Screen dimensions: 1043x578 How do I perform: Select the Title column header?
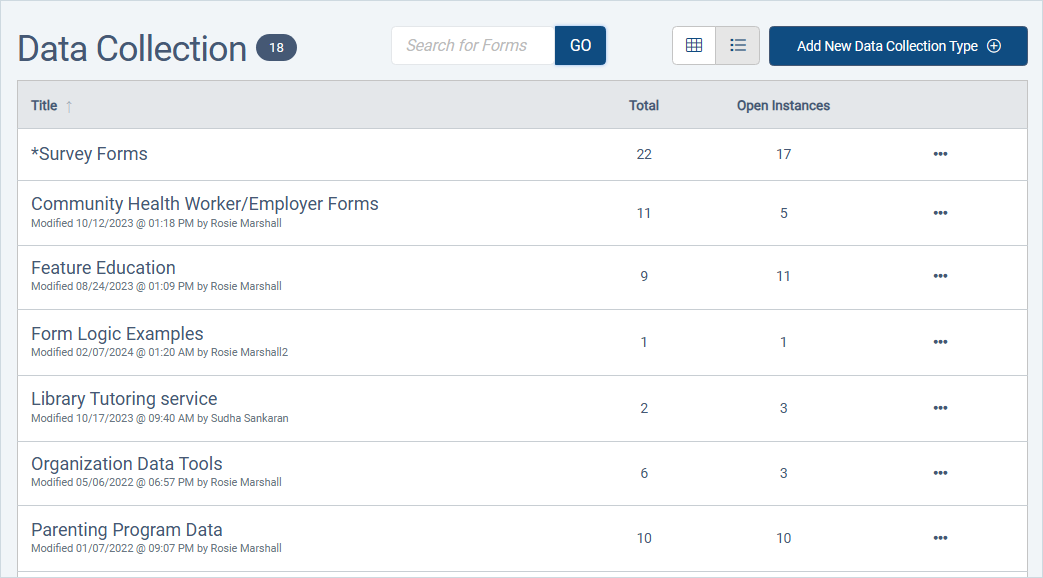[44, 105]
